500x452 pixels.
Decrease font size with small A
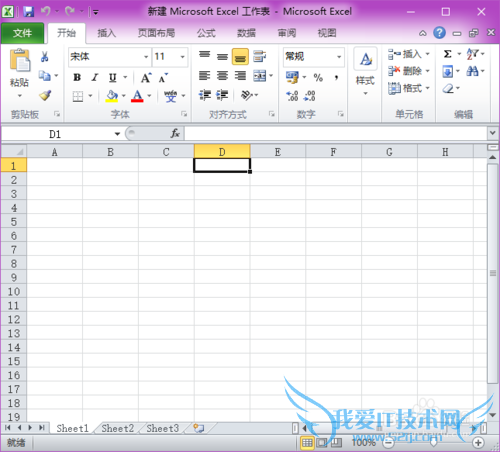pyautogui.click(x=163, y=78)
